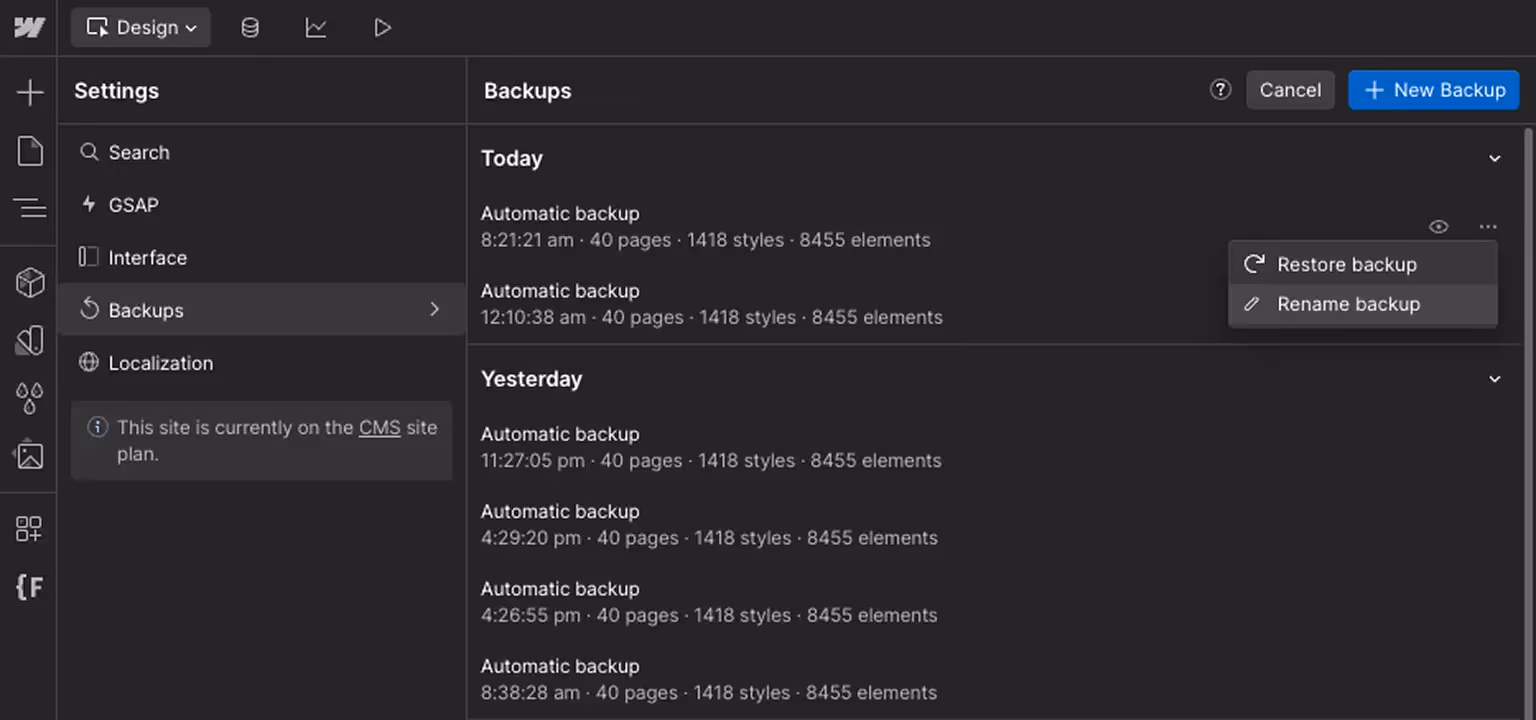
Task: Select Restore backup from the menu
Action: click(1347, 264)
